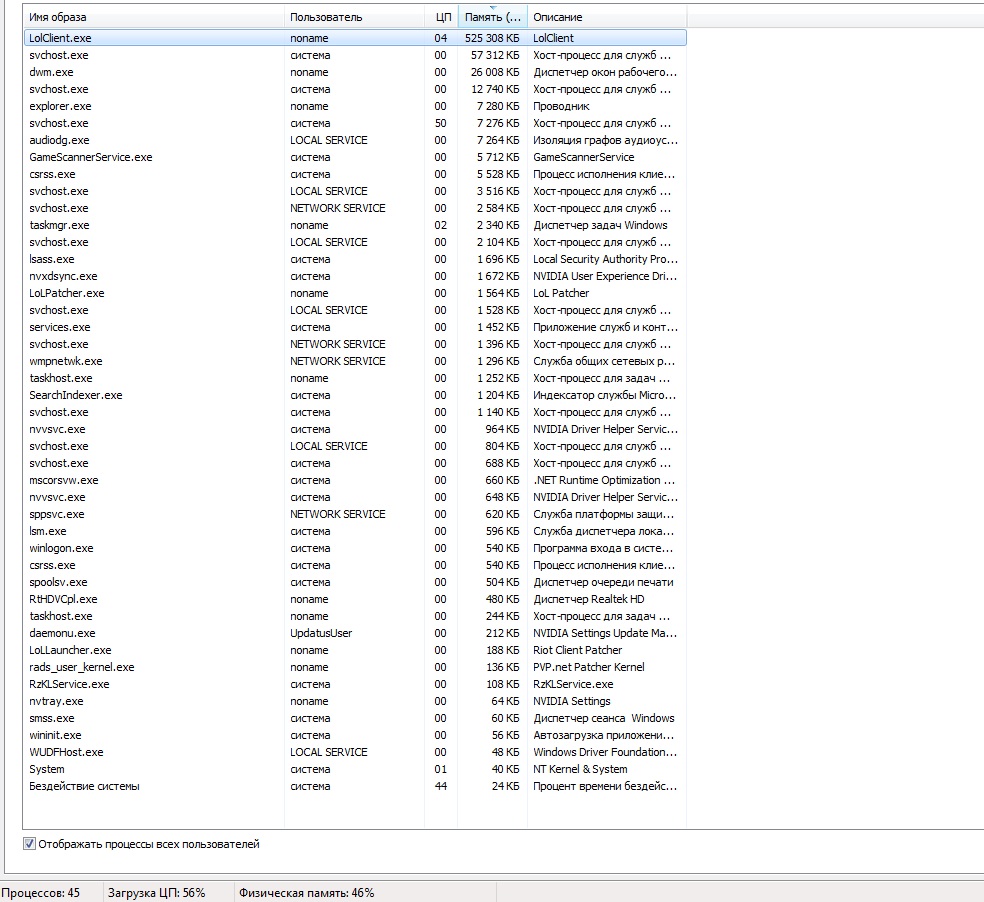Select the LolClient.exe process row
Viewport: 984px width, 902px height.
tap(62, 38)
